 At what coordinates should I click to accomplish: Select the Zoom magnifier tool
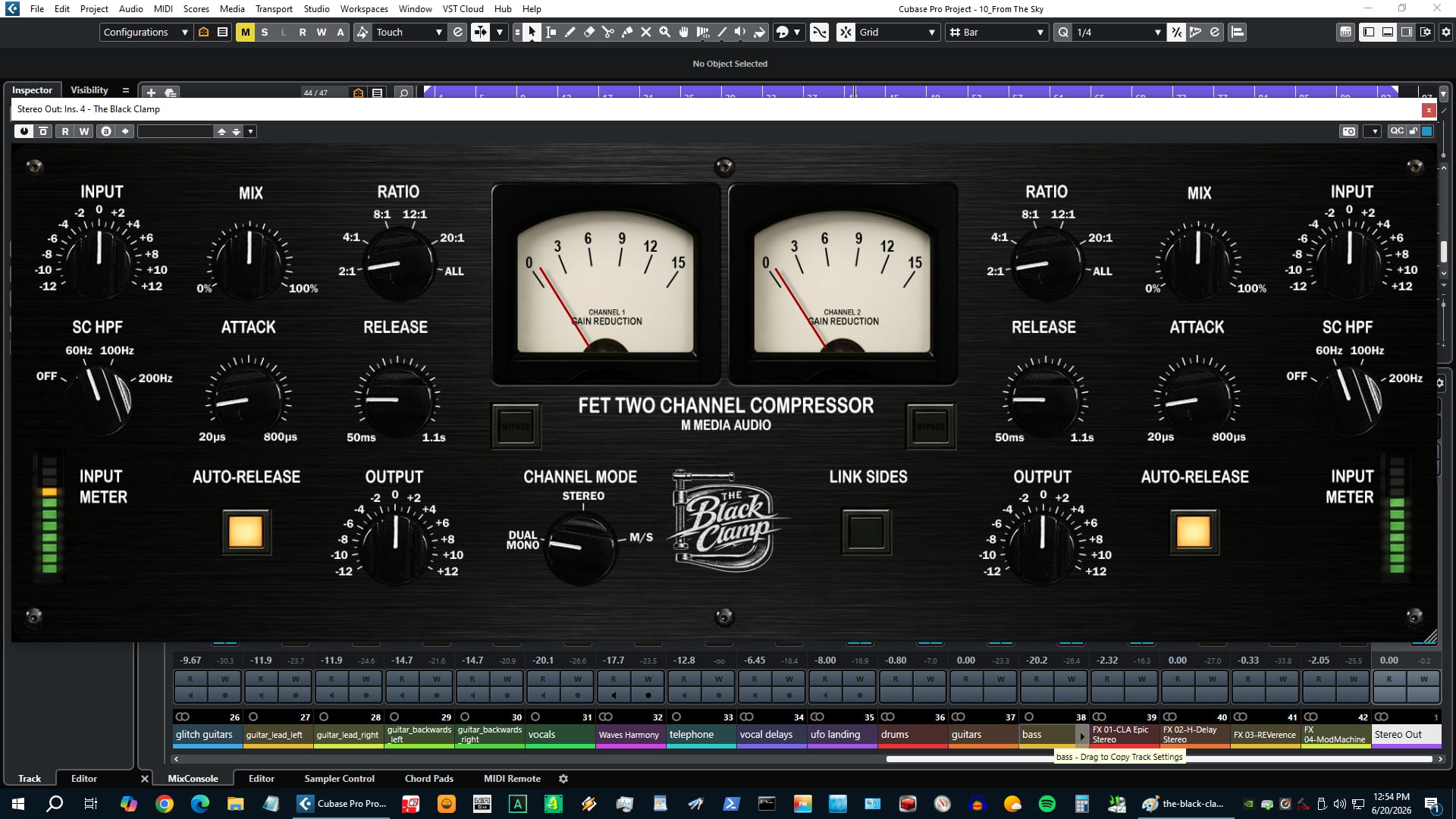coord(665,32)
